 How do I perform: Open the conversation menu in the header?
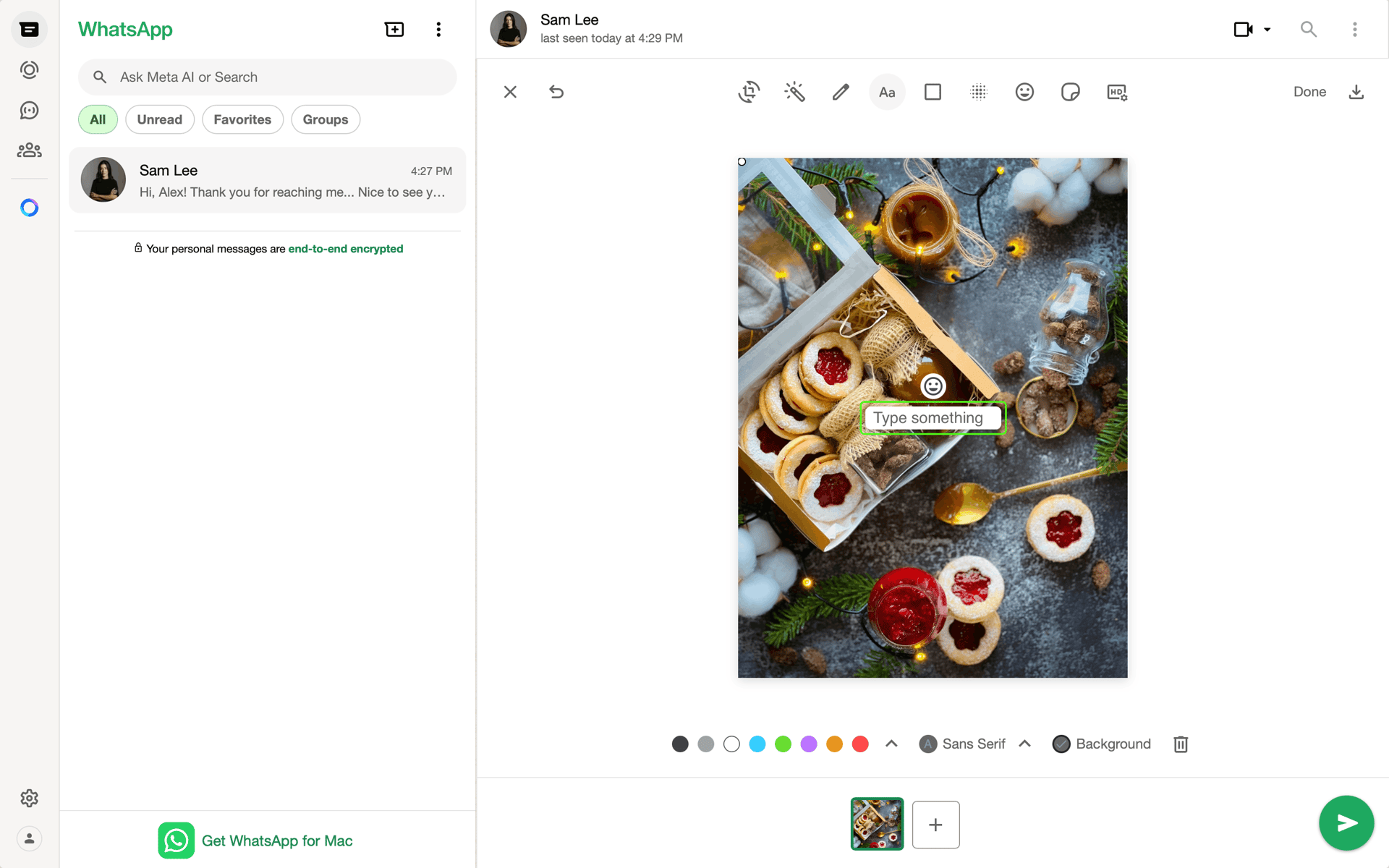click(x=1355, y=30)
